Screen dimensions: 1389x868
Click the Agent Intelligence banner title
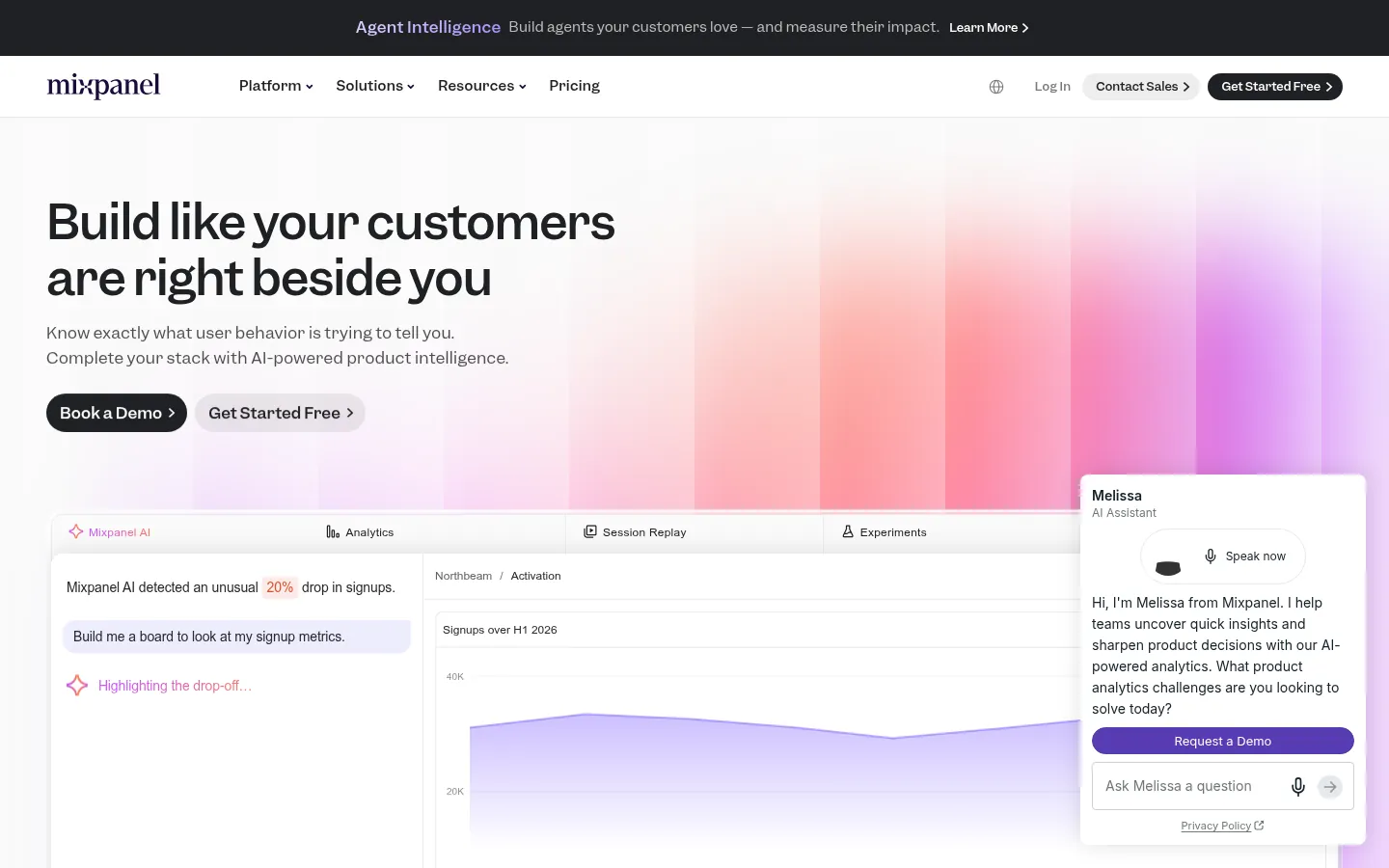point(428,27)
